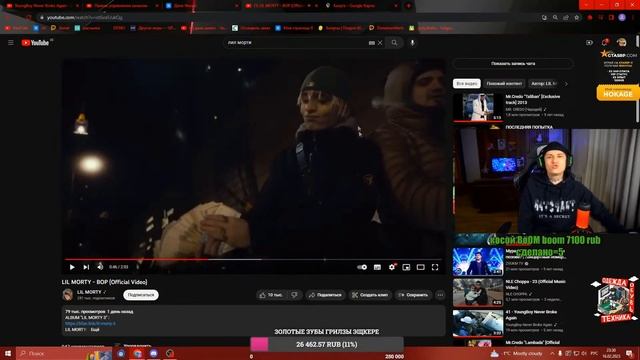Show the chat replay via Показать запись чата
This screenshot has height=360, width=640.
point(513,64)
